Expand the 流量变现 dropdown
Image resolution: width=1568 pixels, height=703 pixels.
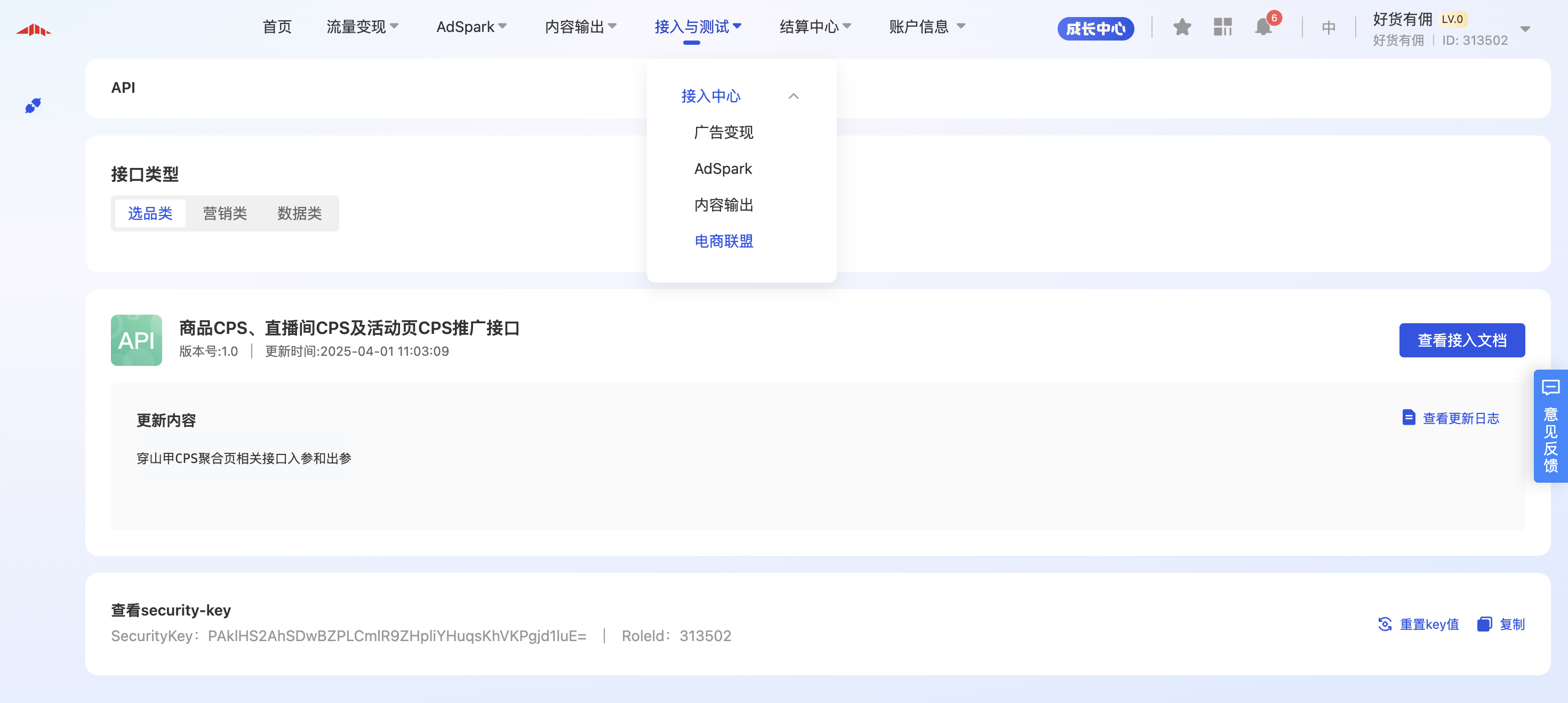[x=362, y=27]
